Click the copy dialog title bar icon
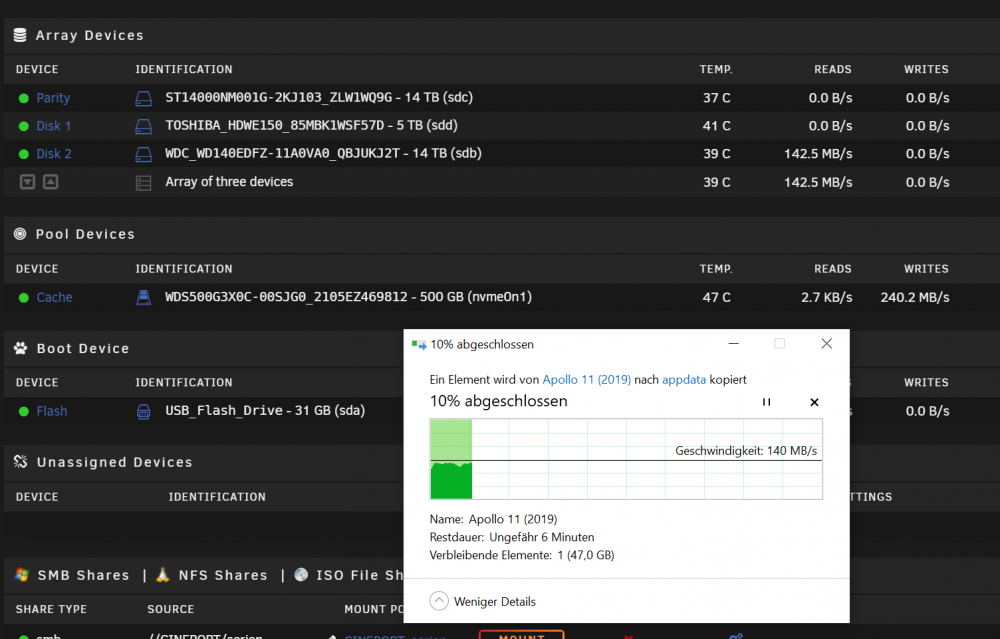 pos(418,344)
